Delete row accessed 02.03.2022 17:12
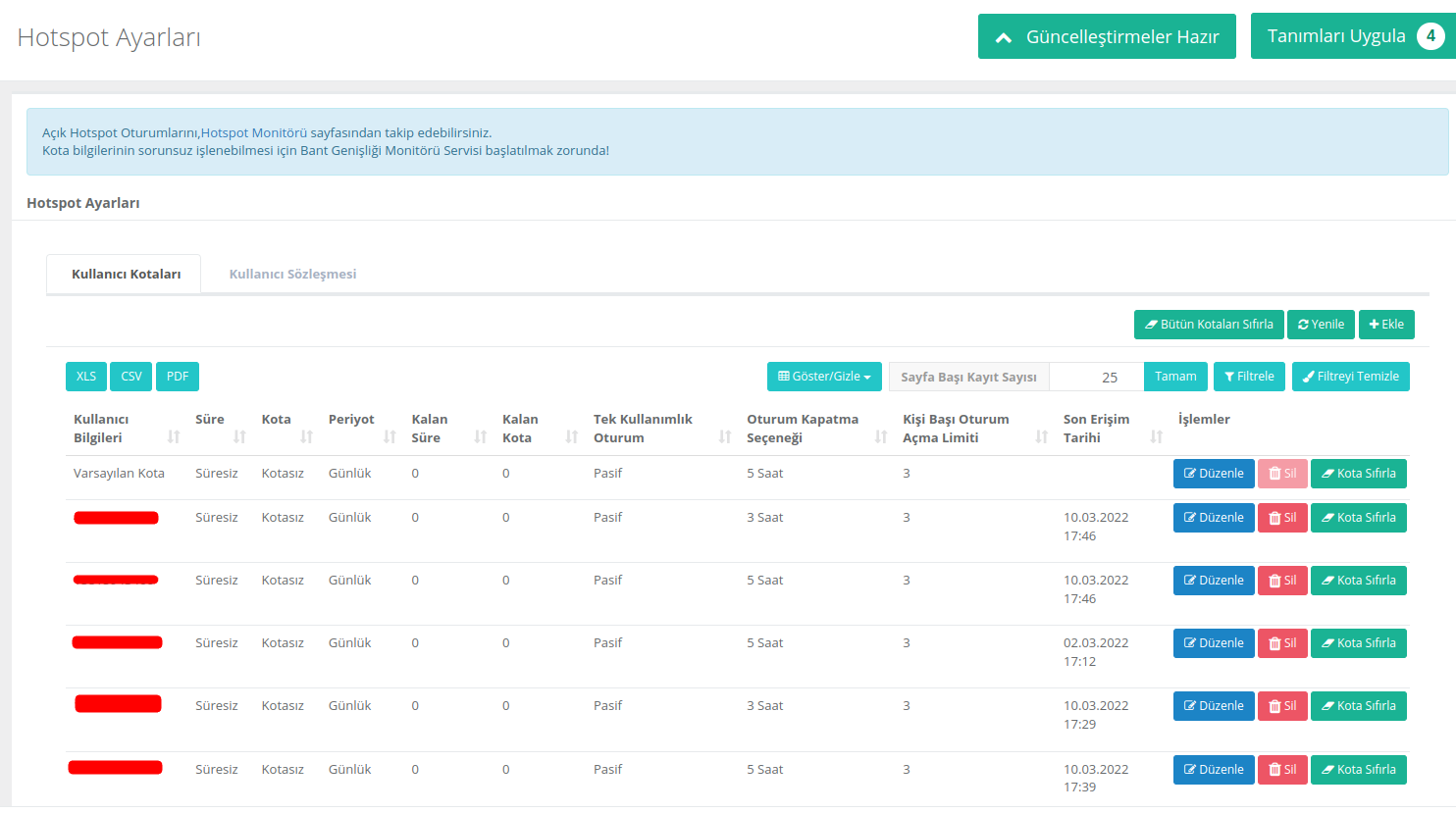 point(1282,643)
